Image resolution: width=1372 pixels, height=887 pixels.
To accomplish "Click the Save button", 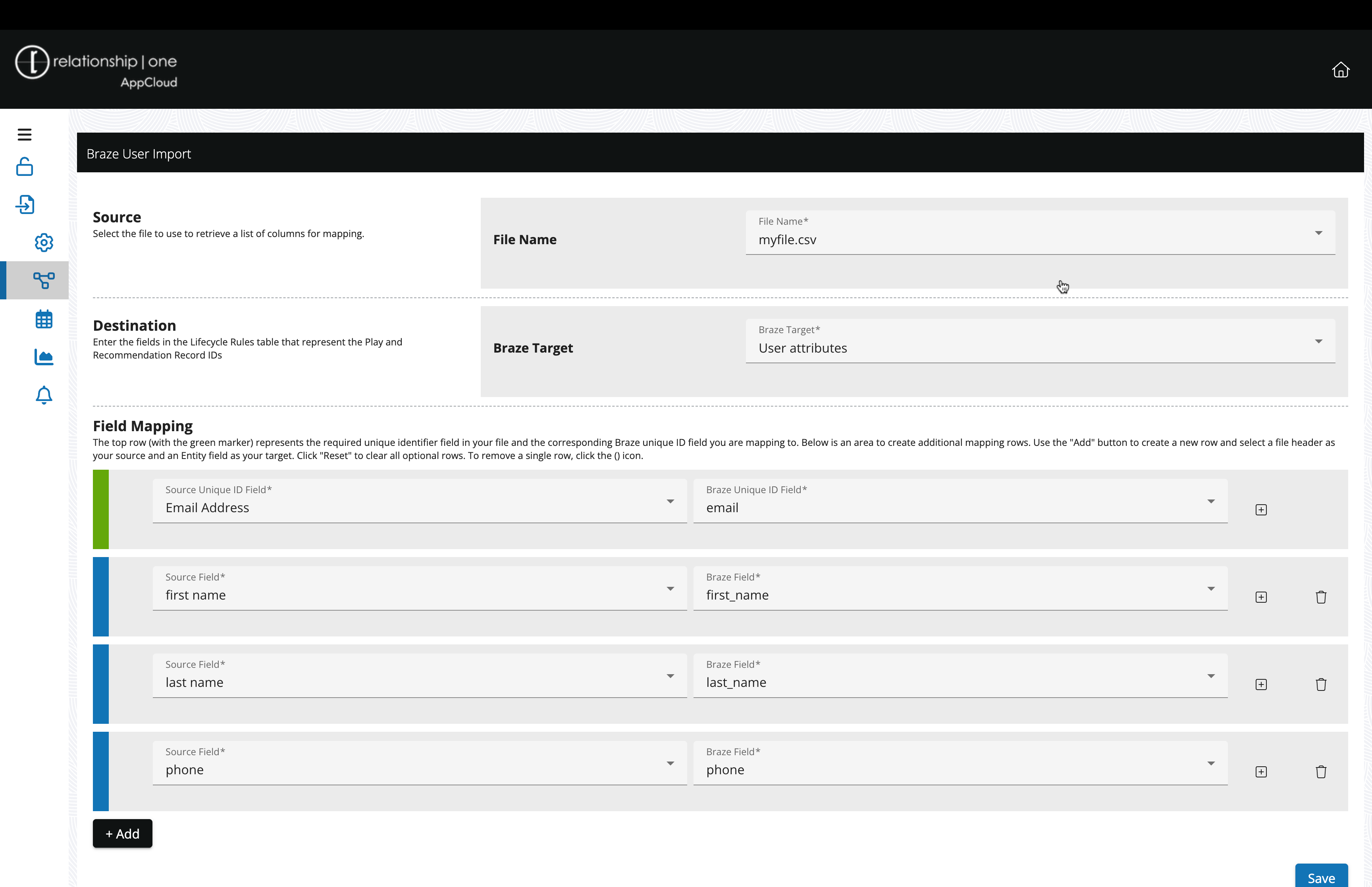I will 1321,877.
